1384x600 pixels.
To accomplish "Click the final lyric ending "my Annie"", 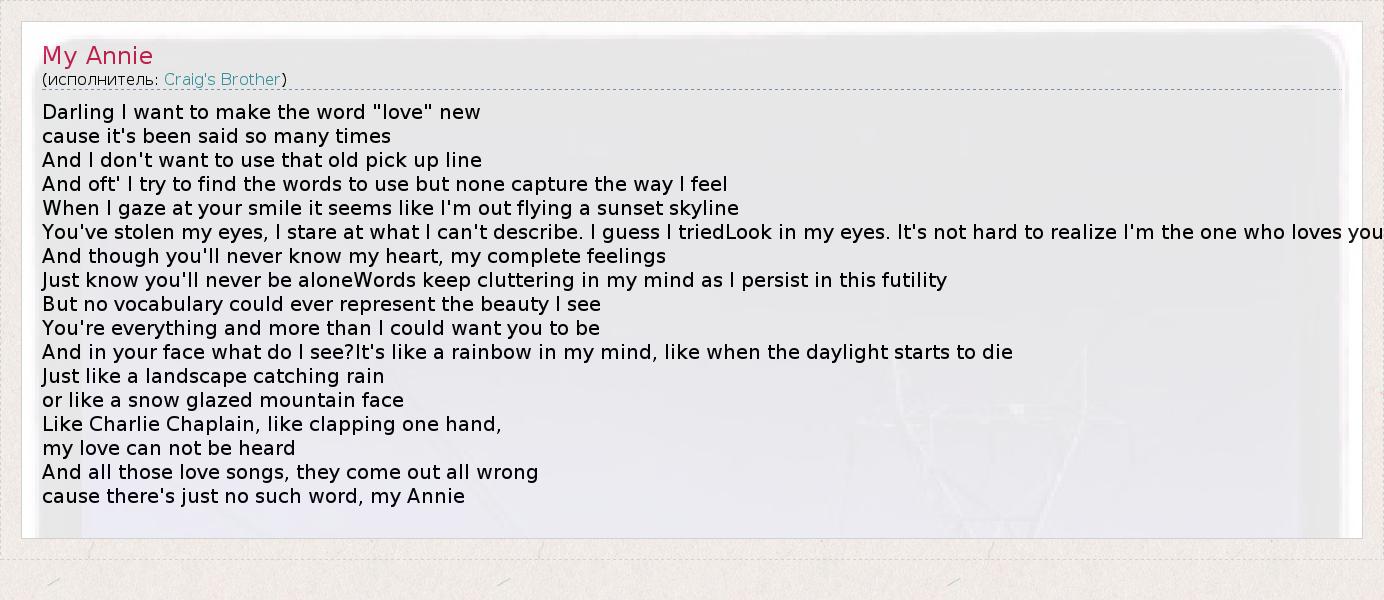I will (253, 496).
